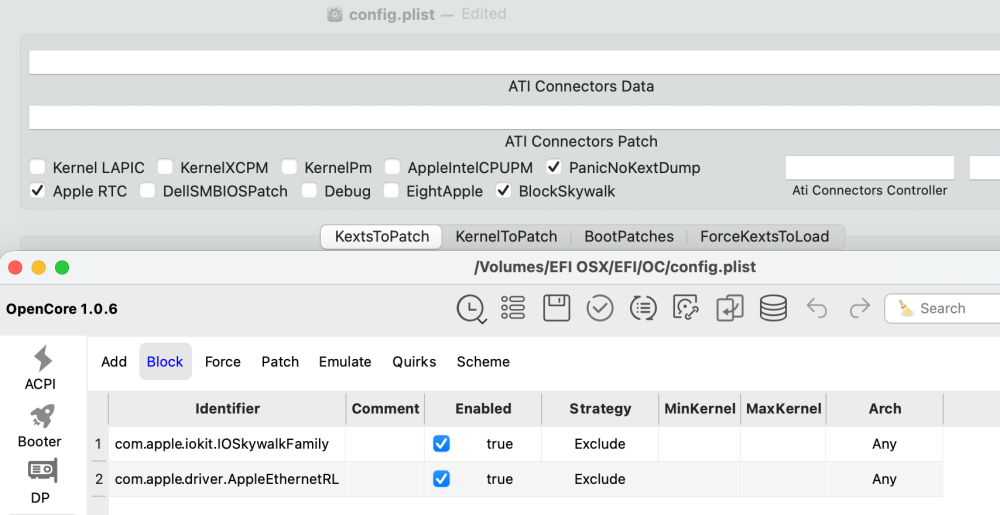The image size is (1000, 515).
Task: Uncheck the PanicNoKextDump checkbox
Action: point(554,167)
